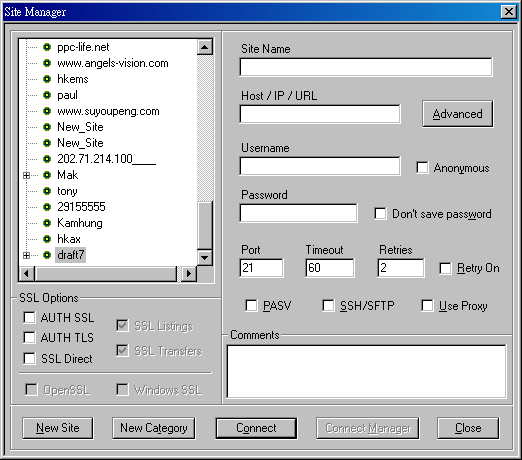Click the vertical scrollbar thumb in site list
Screen dimensions: 522x460
(x=205, y=226)
